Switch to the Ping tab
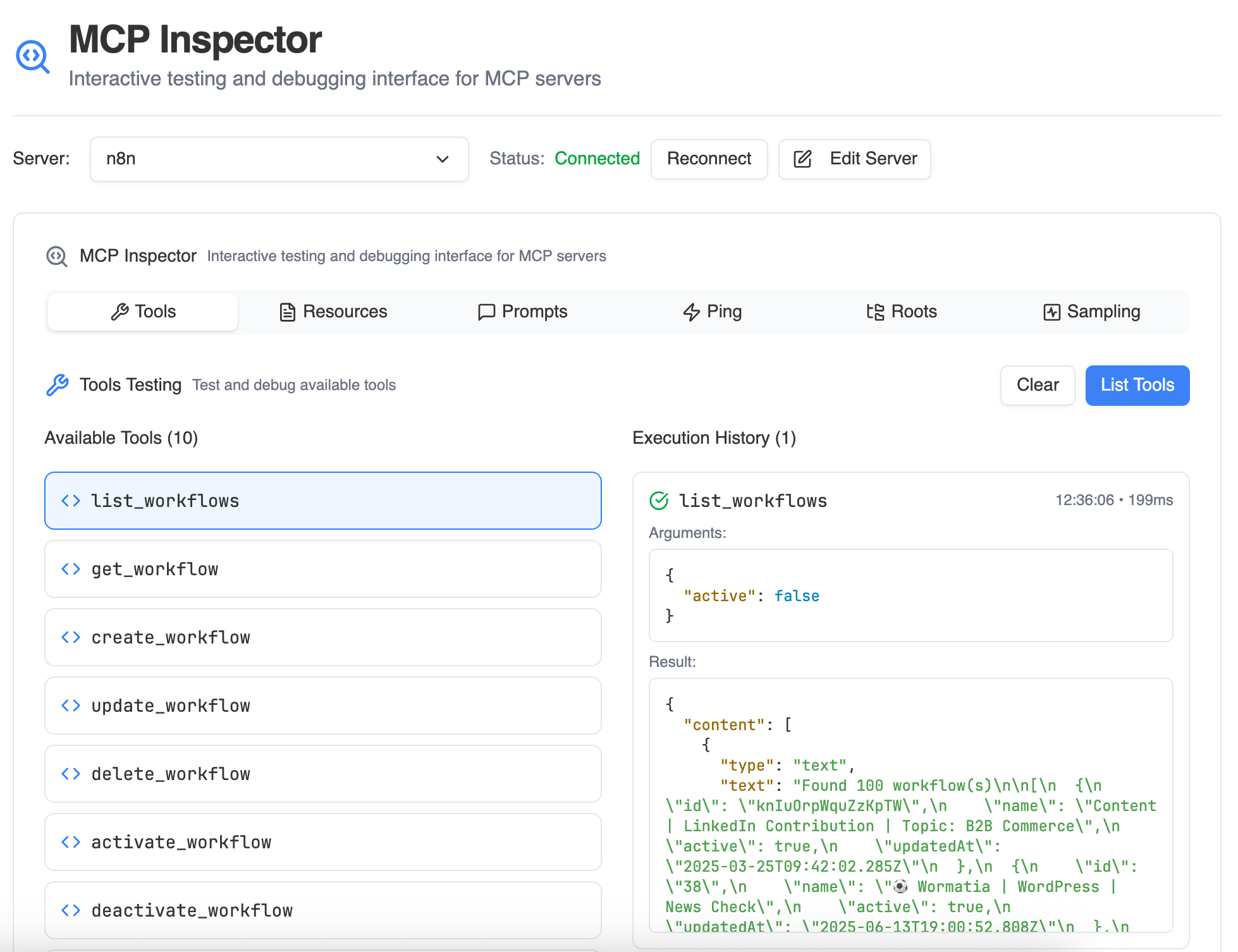Screen dimensions: 1238x952 coord(712,312)
